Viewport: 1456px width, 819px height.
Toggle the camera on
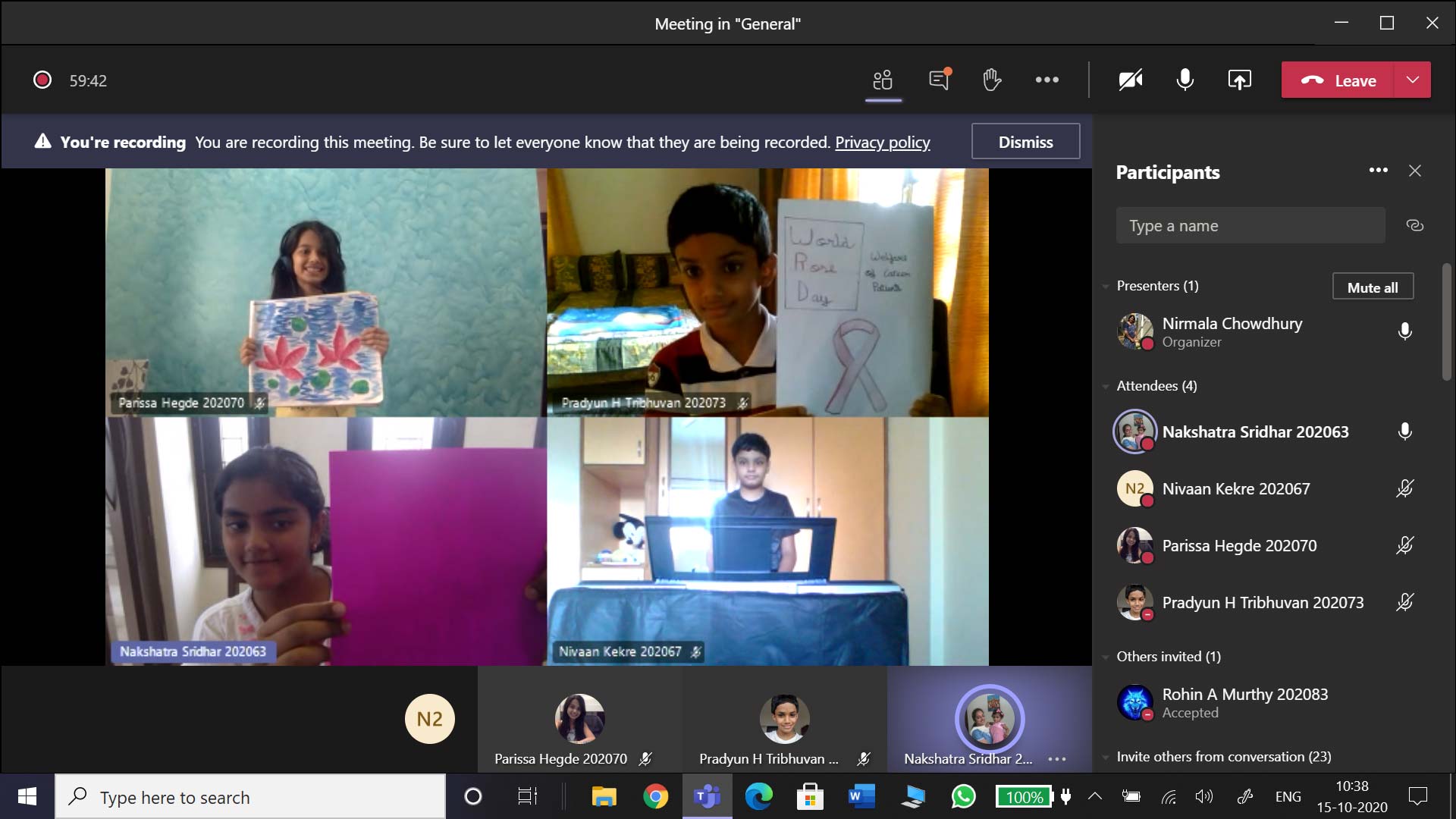click(1130, 80)
